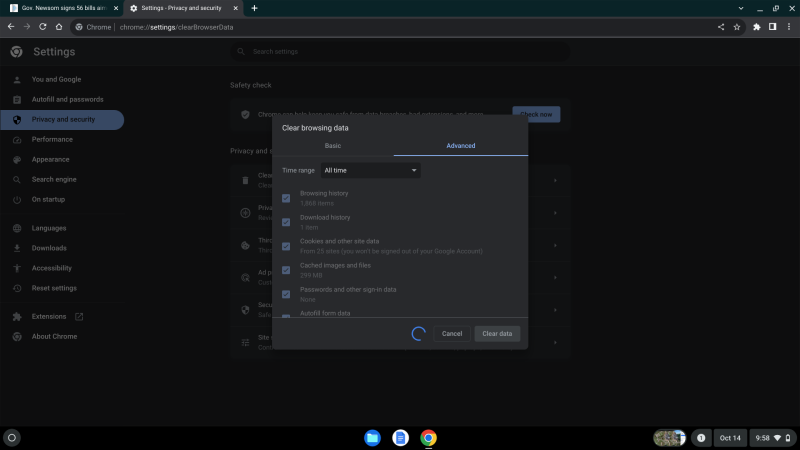Image resolution: width=800 pixels, height=450 pixels.
Task: Toggle the Download history checkbox
Action: pyautogui.click(x=286, y=222)
